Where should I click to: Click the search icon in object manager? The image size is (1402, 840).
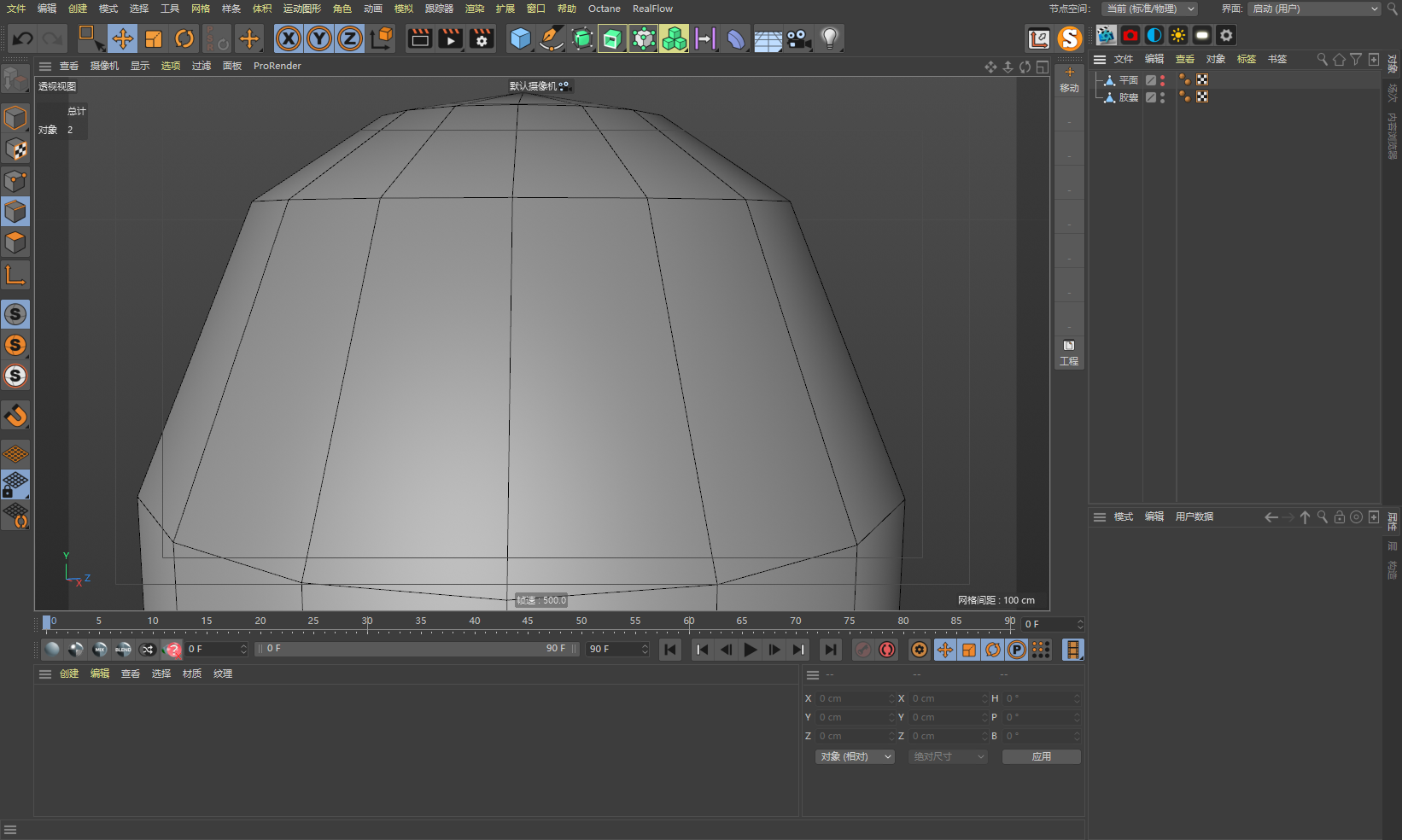point(1322,59)
